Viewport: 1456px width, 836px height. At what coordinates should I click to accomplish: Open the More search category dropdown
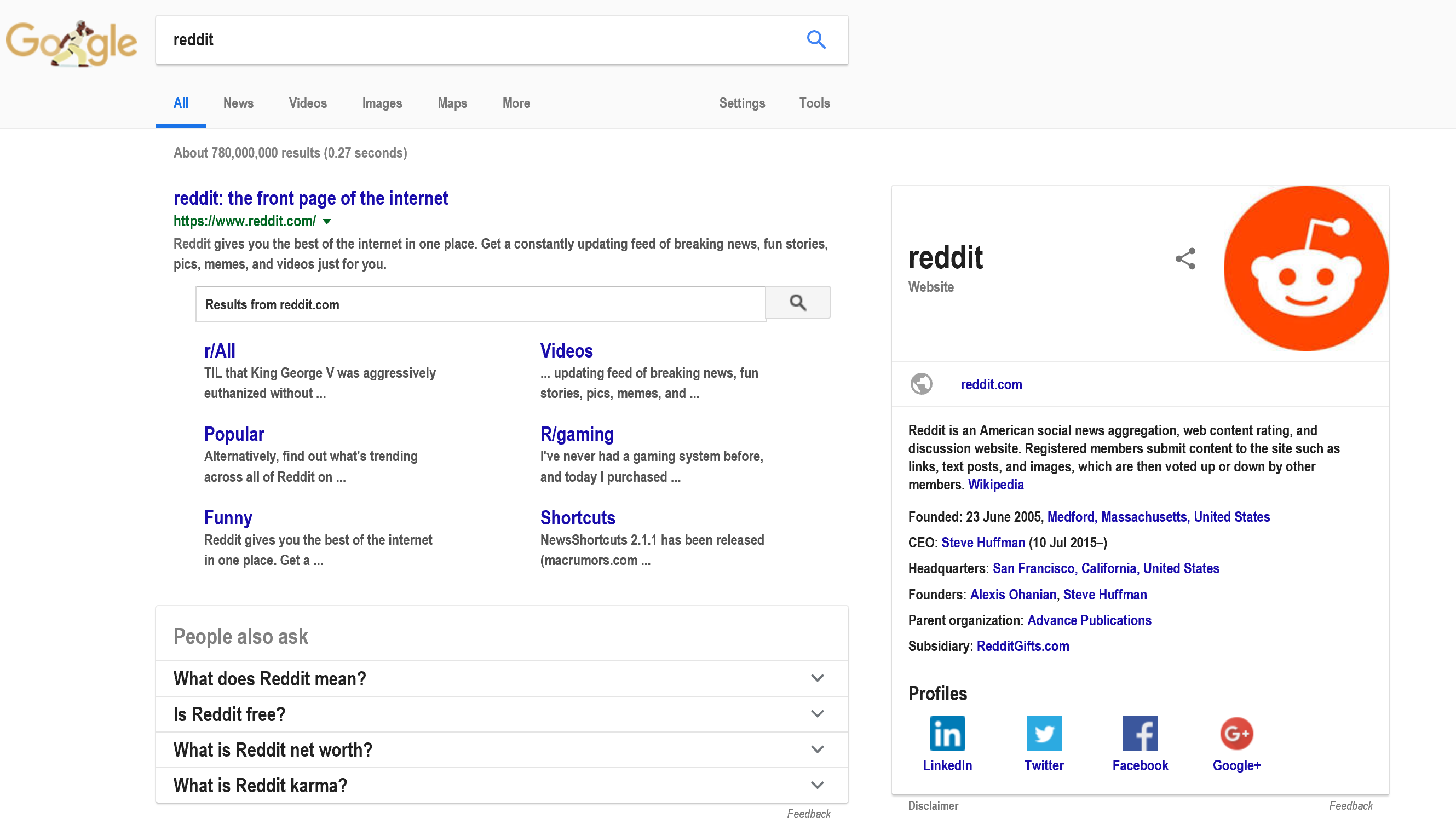516,103
